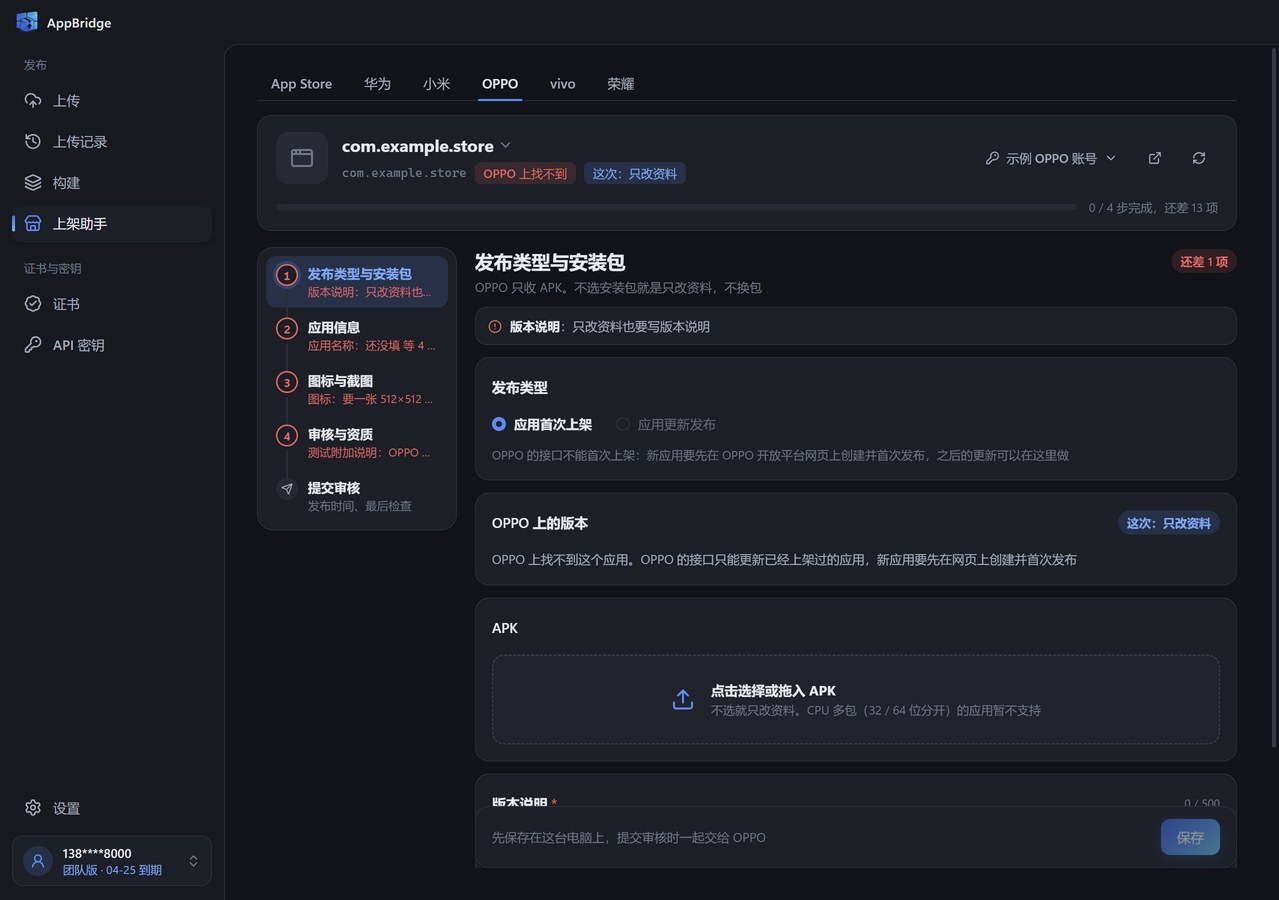Switch to the 华为 tab
Viewport: 1279px width, 900px height.
pyautogui.click(x=377, y=84)
